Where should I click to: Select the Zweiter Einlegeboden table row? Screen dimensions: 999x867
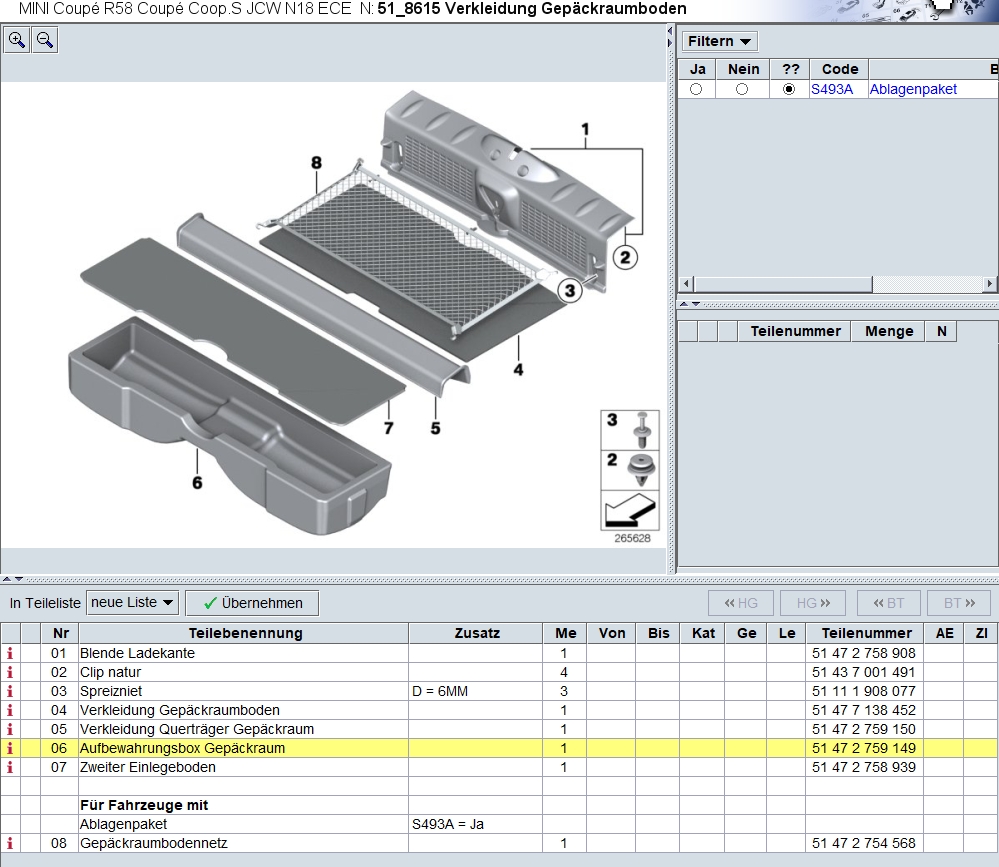point(244,767)
